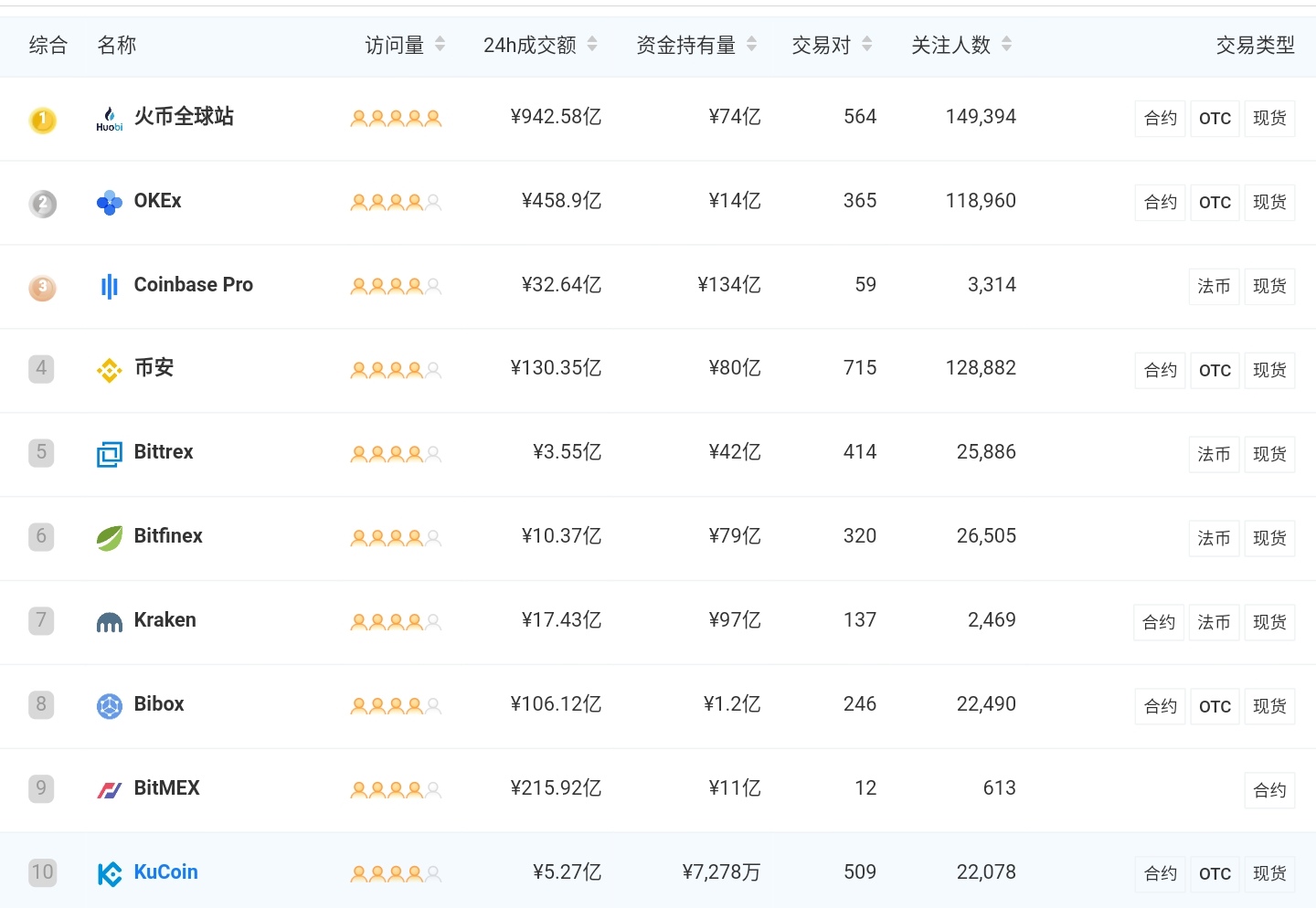The height and width of the screenshot is (908, 1316).
Task: Open the Bitfinex exchange link
Action: [168, 535]
